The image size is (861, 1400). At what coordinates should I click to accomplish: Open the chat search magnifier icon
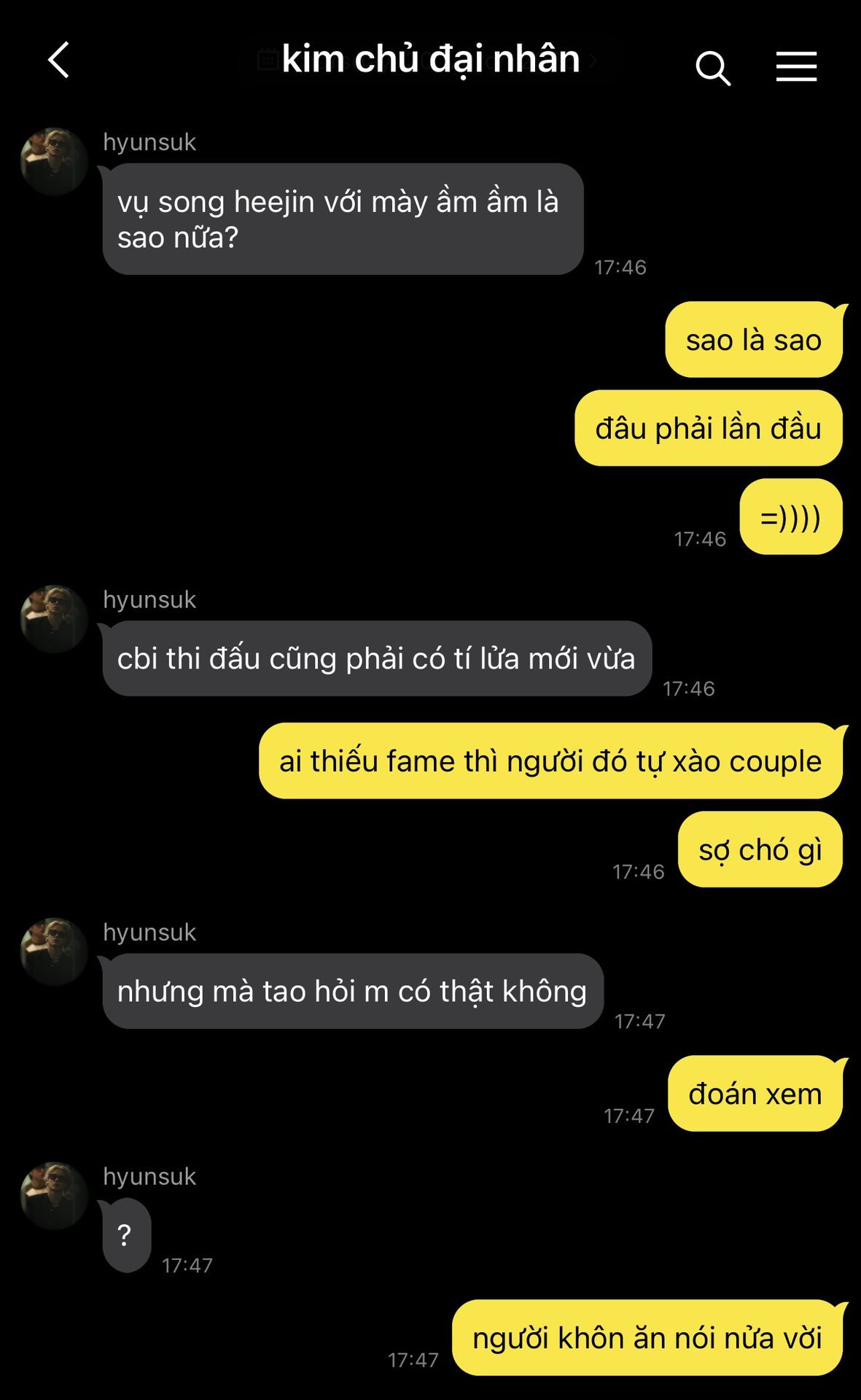coord(712,68)
